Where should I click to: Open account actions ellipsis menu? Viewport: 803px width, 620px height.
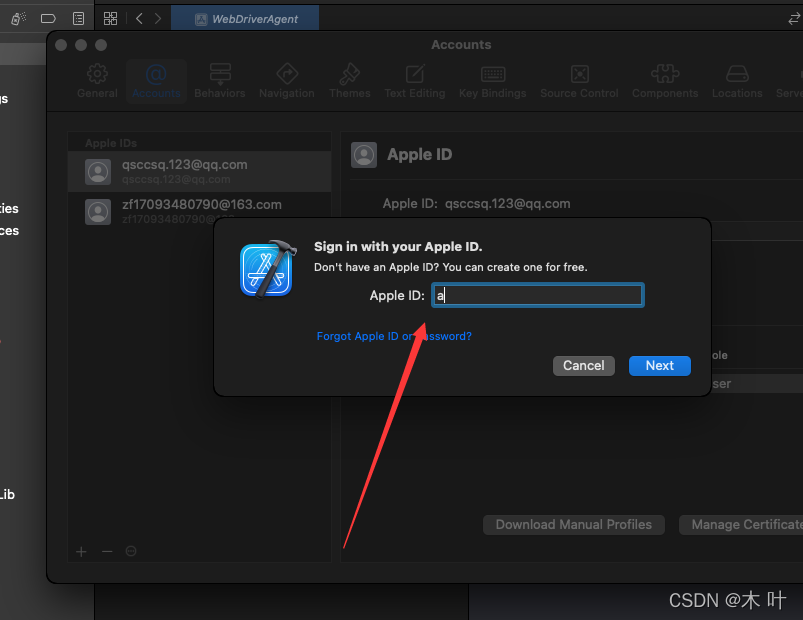pos(131,551)
